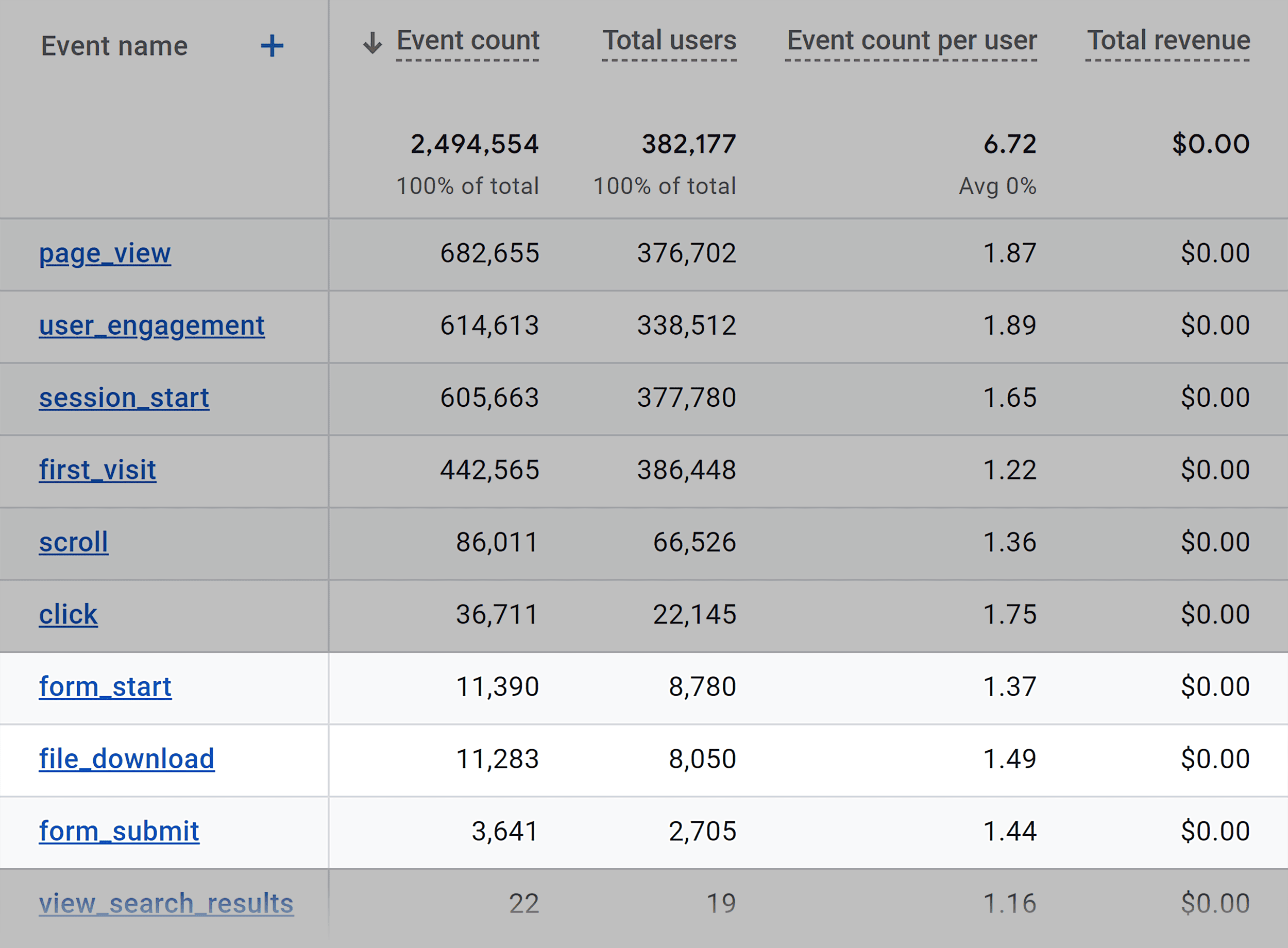Select total event count 2,494,554

474,144
